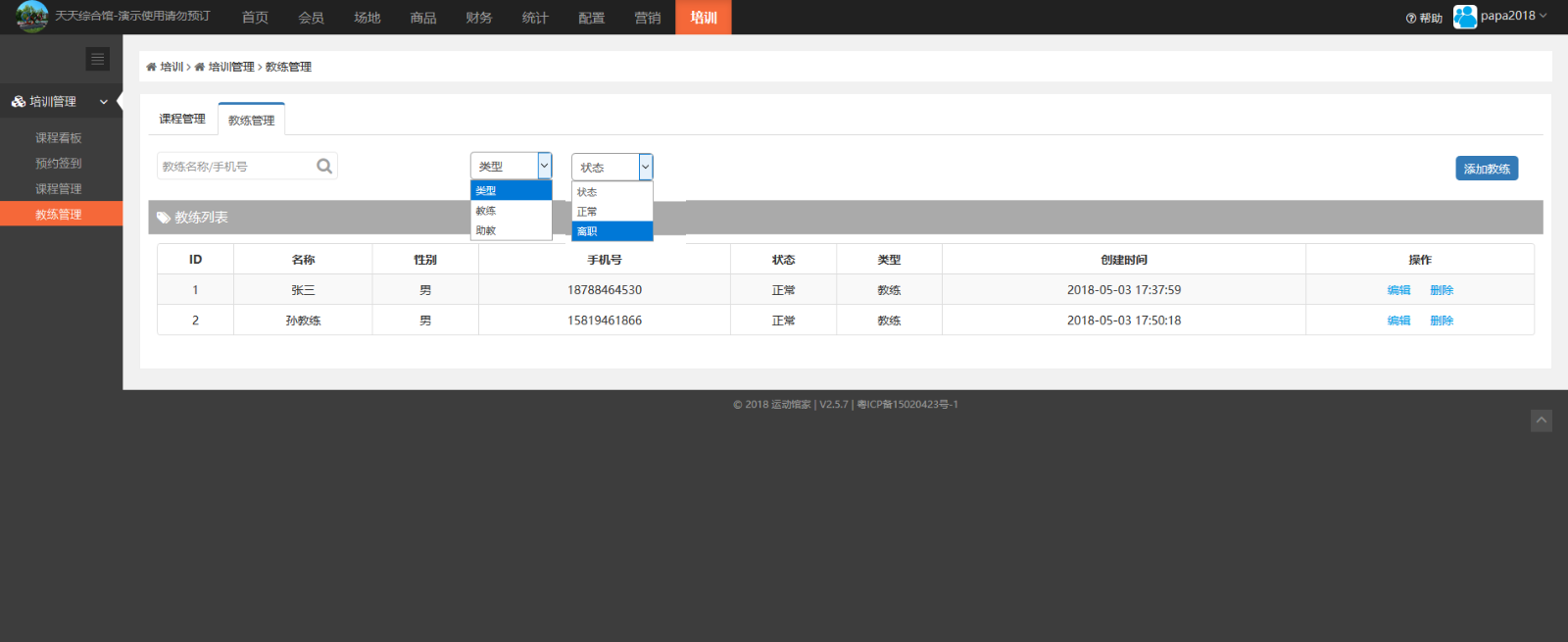
Task: Expand the 培训管理 sidebar chevron
Action: (104, 102)
